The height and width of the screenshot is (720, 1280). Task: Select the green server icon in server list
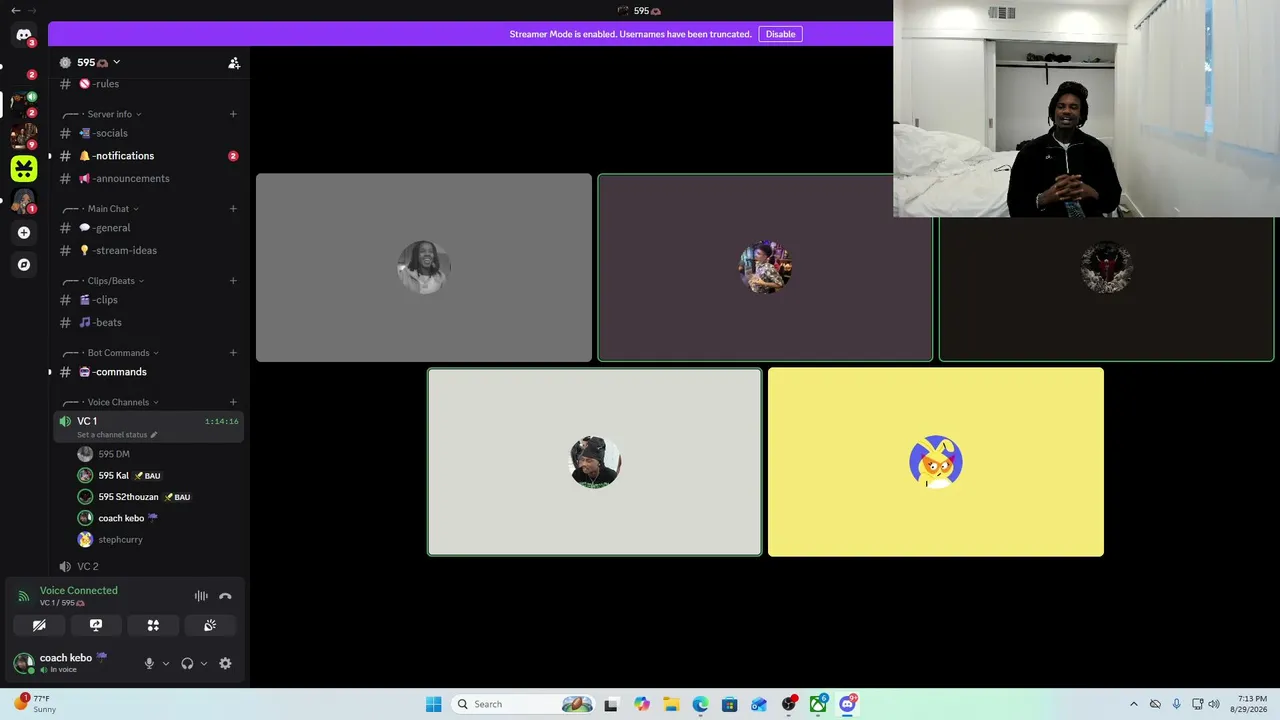(24, 168)
